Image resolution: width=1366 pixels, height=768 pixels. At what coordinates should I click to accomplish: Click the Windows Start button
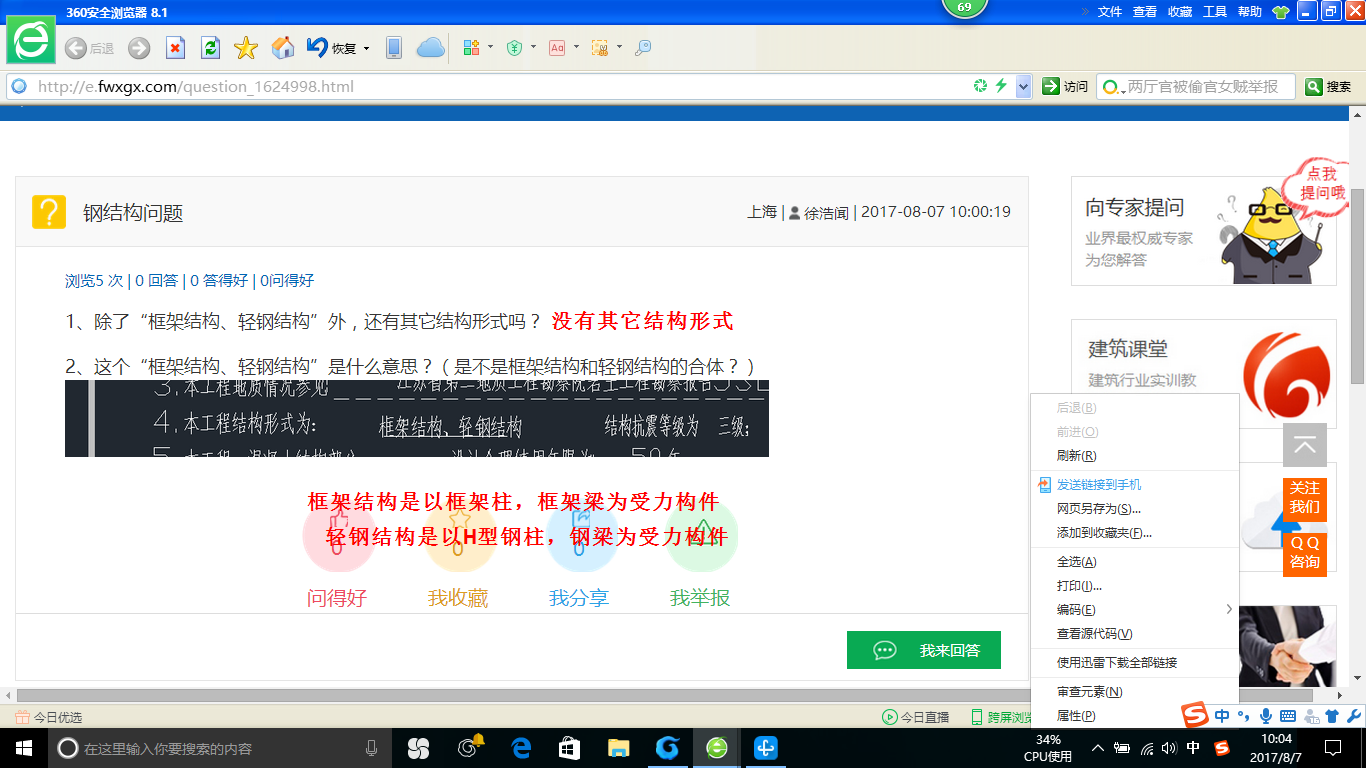click(x=23, y=748)
